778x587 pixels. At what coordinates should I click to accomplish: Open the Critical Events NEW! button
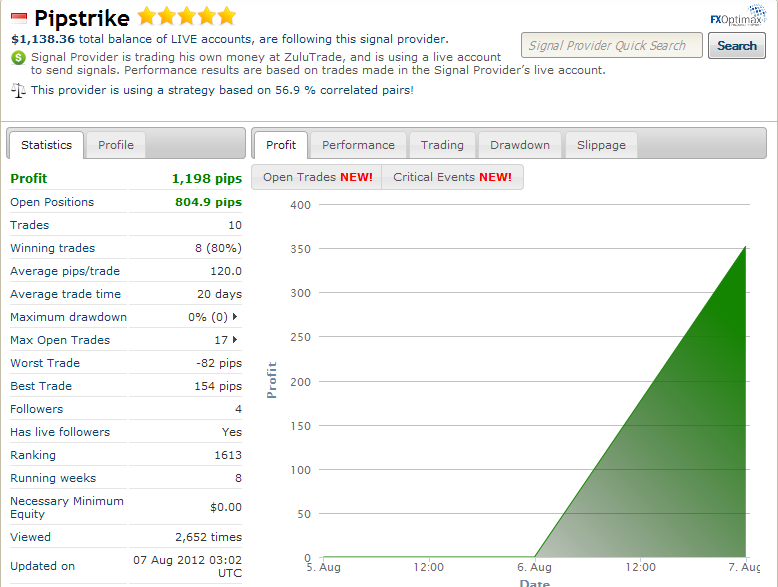[453, 177]
